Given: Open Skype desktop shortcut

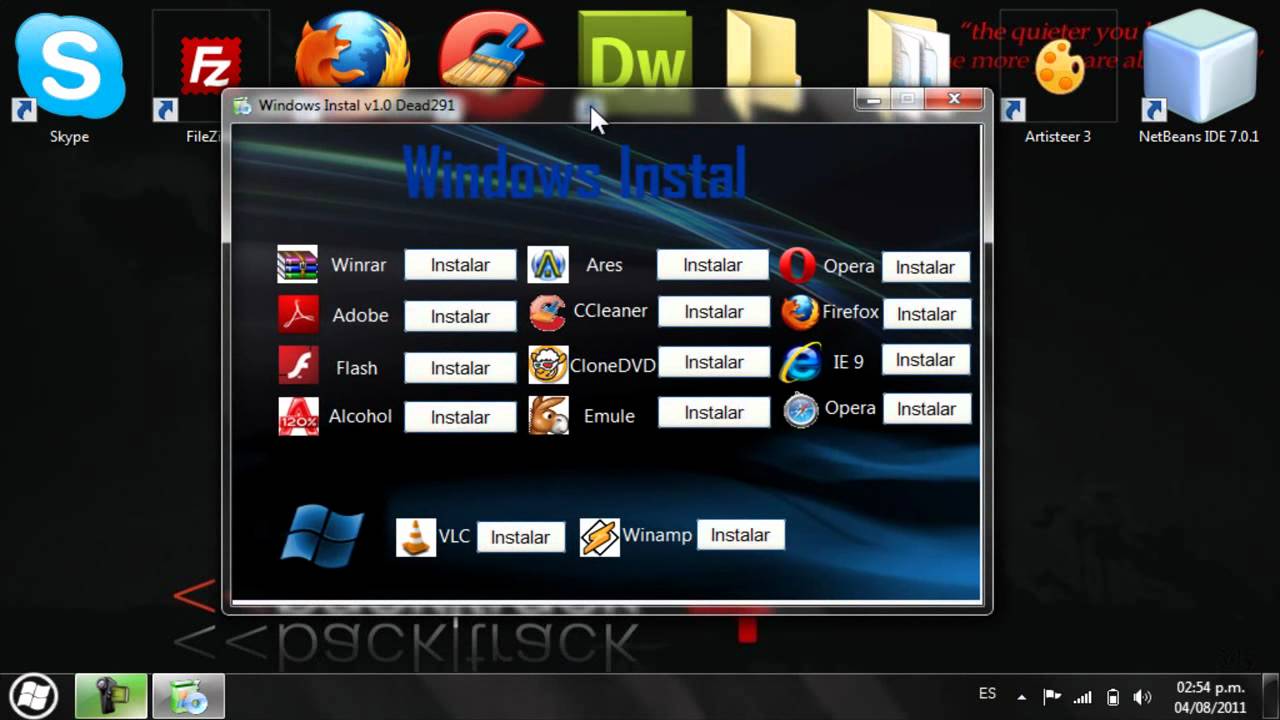Looking at the screenshot, I should pos(69,78).
